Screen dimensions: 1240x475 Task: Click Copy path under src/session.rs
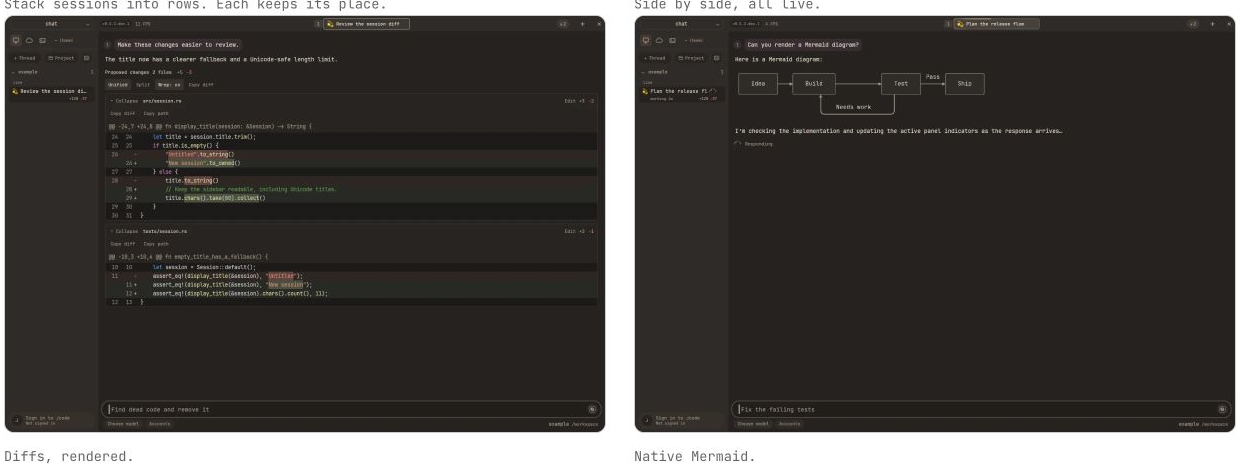(x=154, y=114)
